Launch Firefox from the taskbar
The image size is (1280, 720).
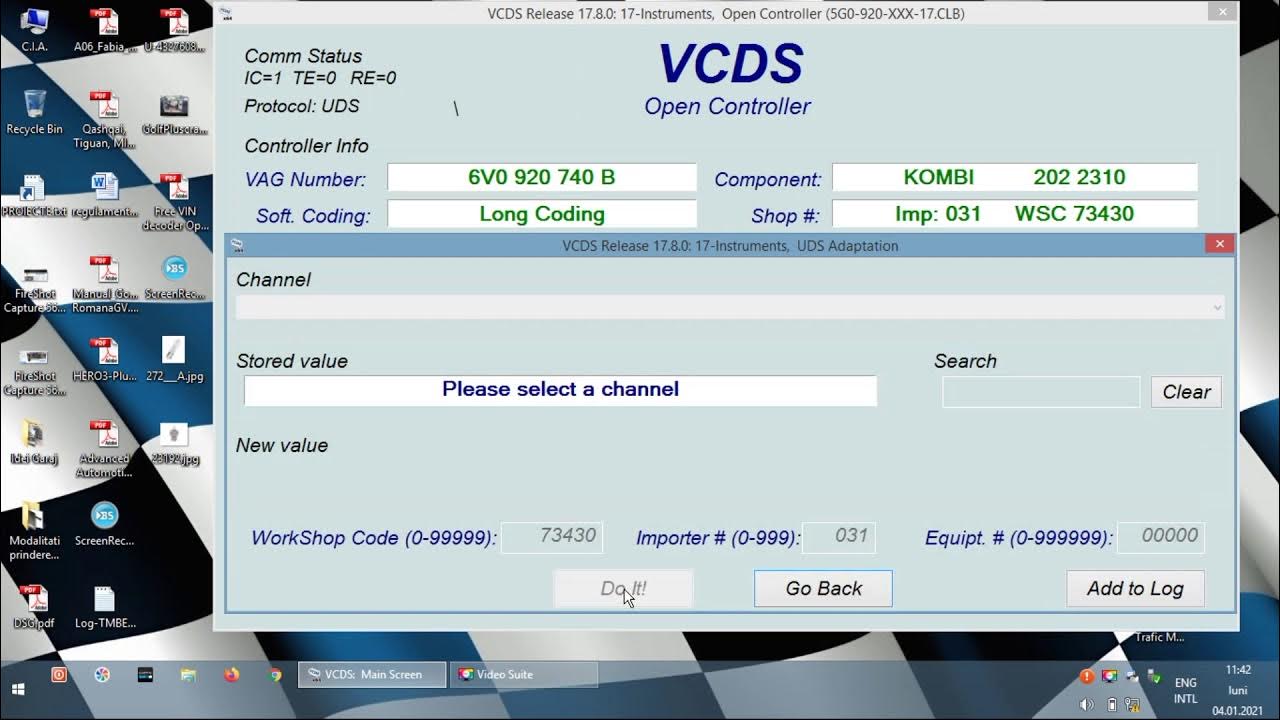[x=232, y=675]
